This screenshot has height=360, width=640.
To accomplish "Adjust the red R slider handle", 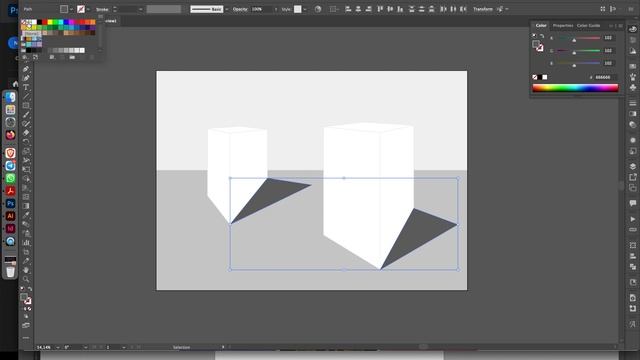I will point(574,40).
